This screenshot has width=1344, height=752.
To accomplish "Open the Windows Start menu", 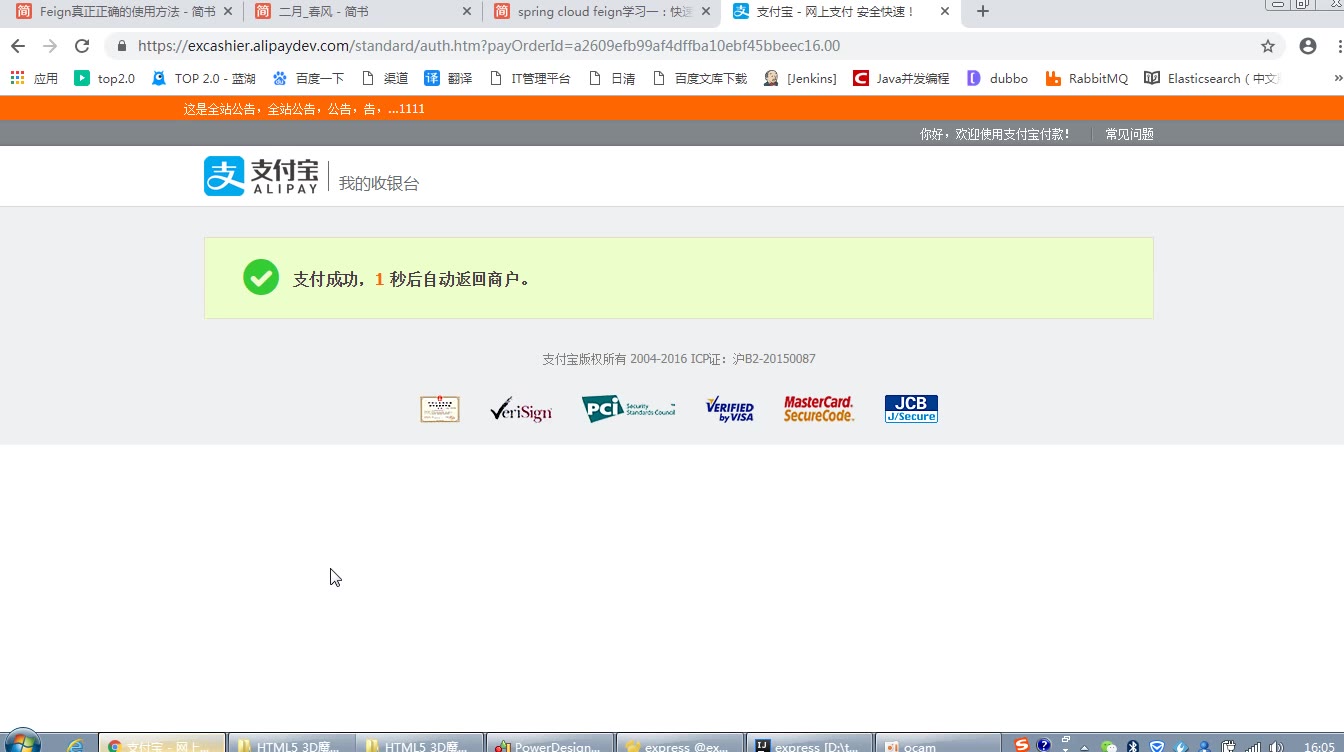I will point(20,742).
